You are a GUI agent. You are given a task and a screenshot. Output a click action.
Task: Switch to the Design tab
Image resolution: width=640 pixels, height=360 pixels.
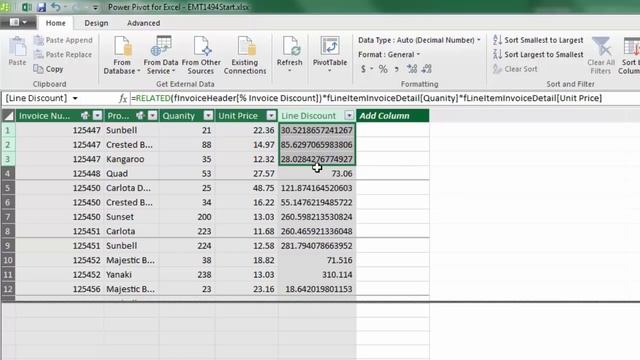(x=96, y=23)
